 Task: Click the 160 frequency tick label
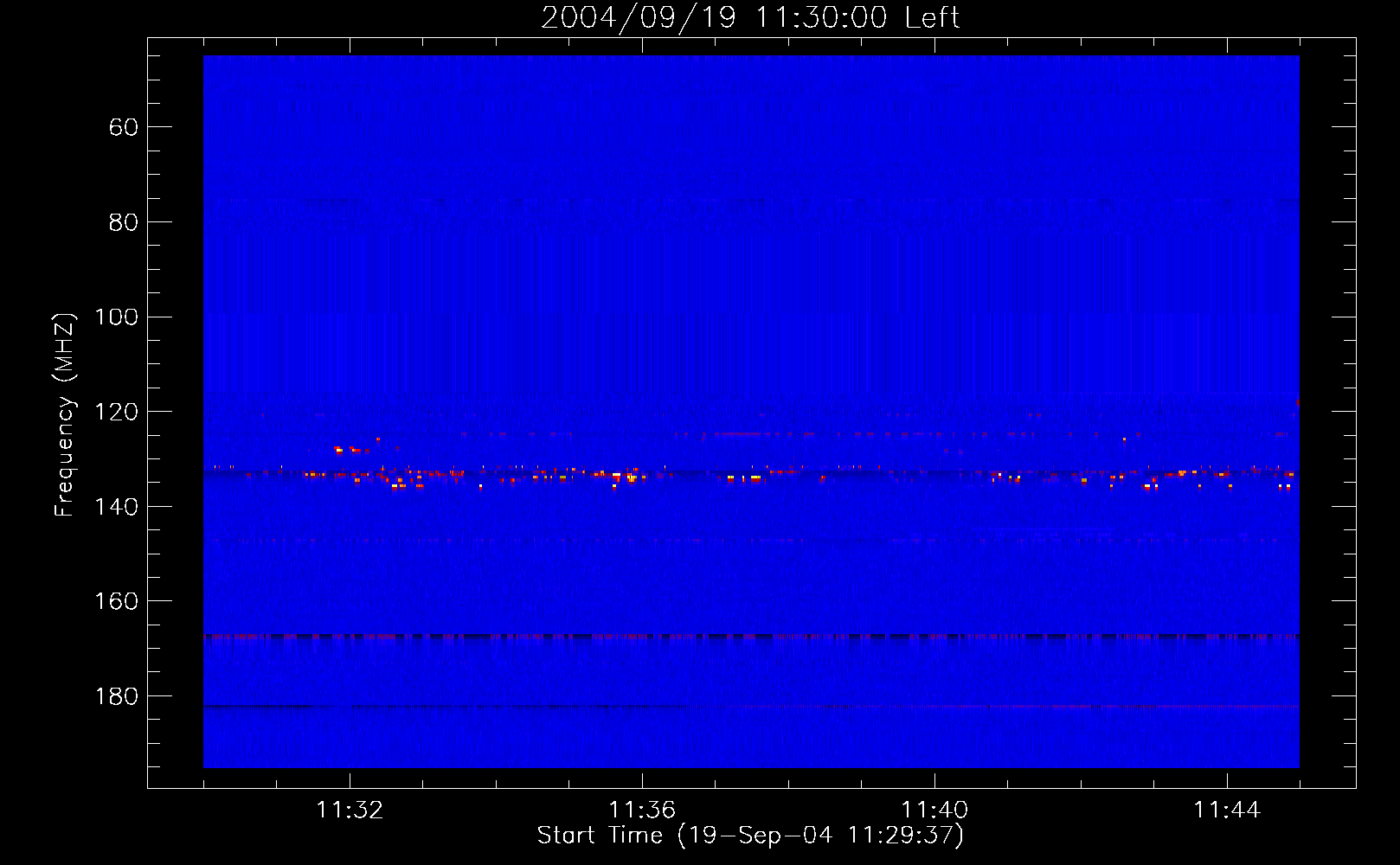[x=116, y=601]
